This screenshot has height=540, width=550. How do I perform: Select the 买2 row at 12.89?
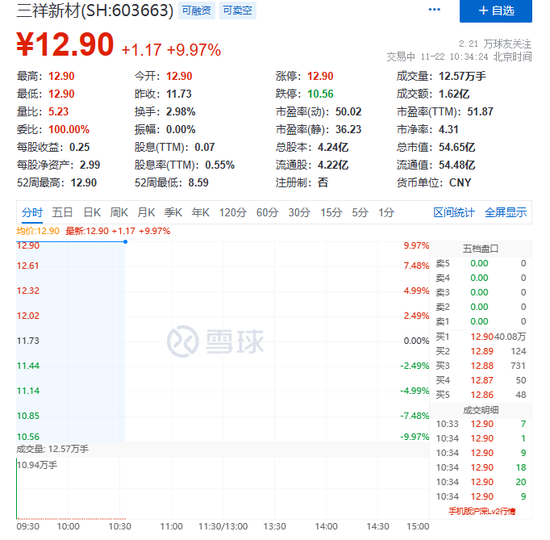point(481,351)
